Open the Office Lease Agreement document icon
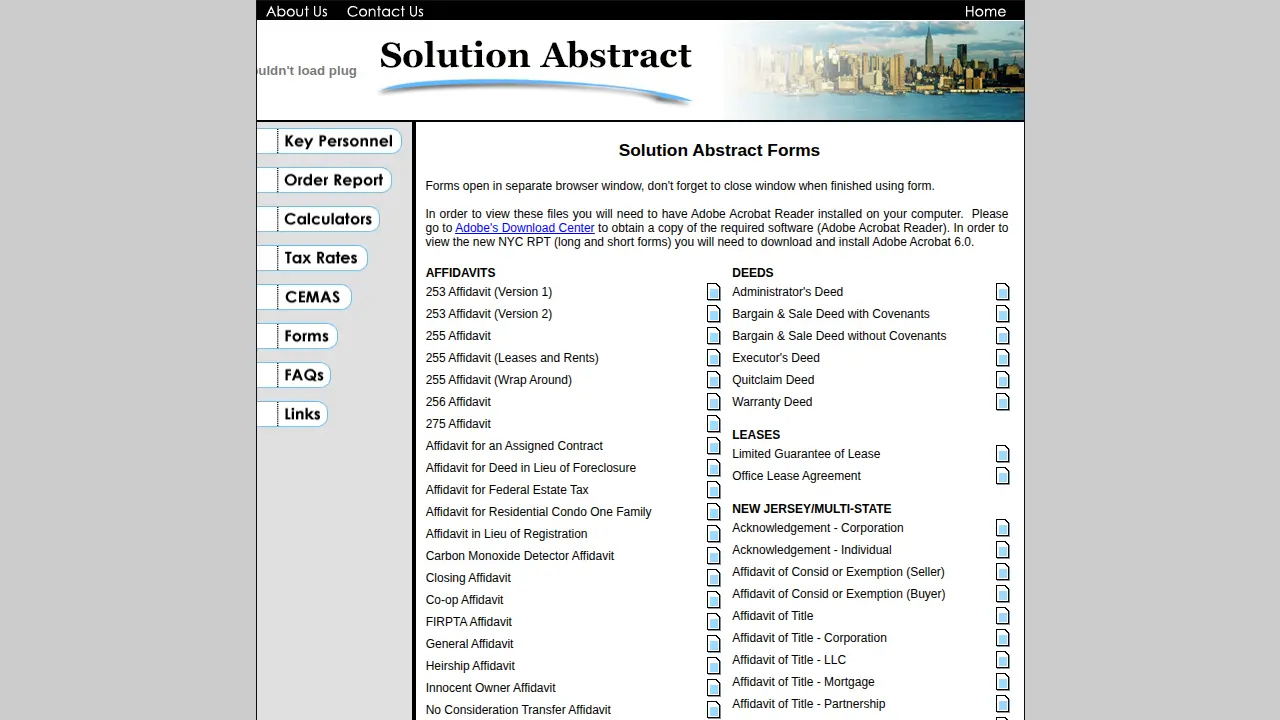 (1003, 476)
